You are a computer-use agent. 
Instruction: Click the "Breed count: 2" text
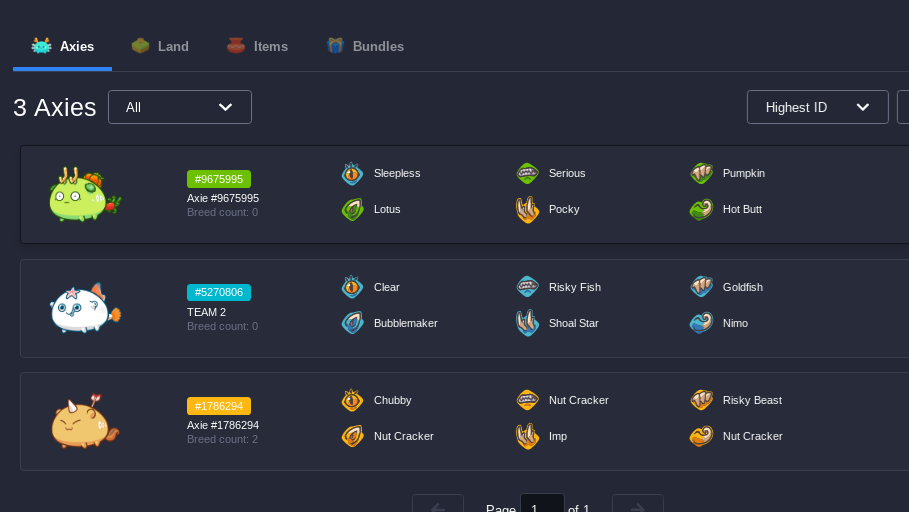point(222,440)
